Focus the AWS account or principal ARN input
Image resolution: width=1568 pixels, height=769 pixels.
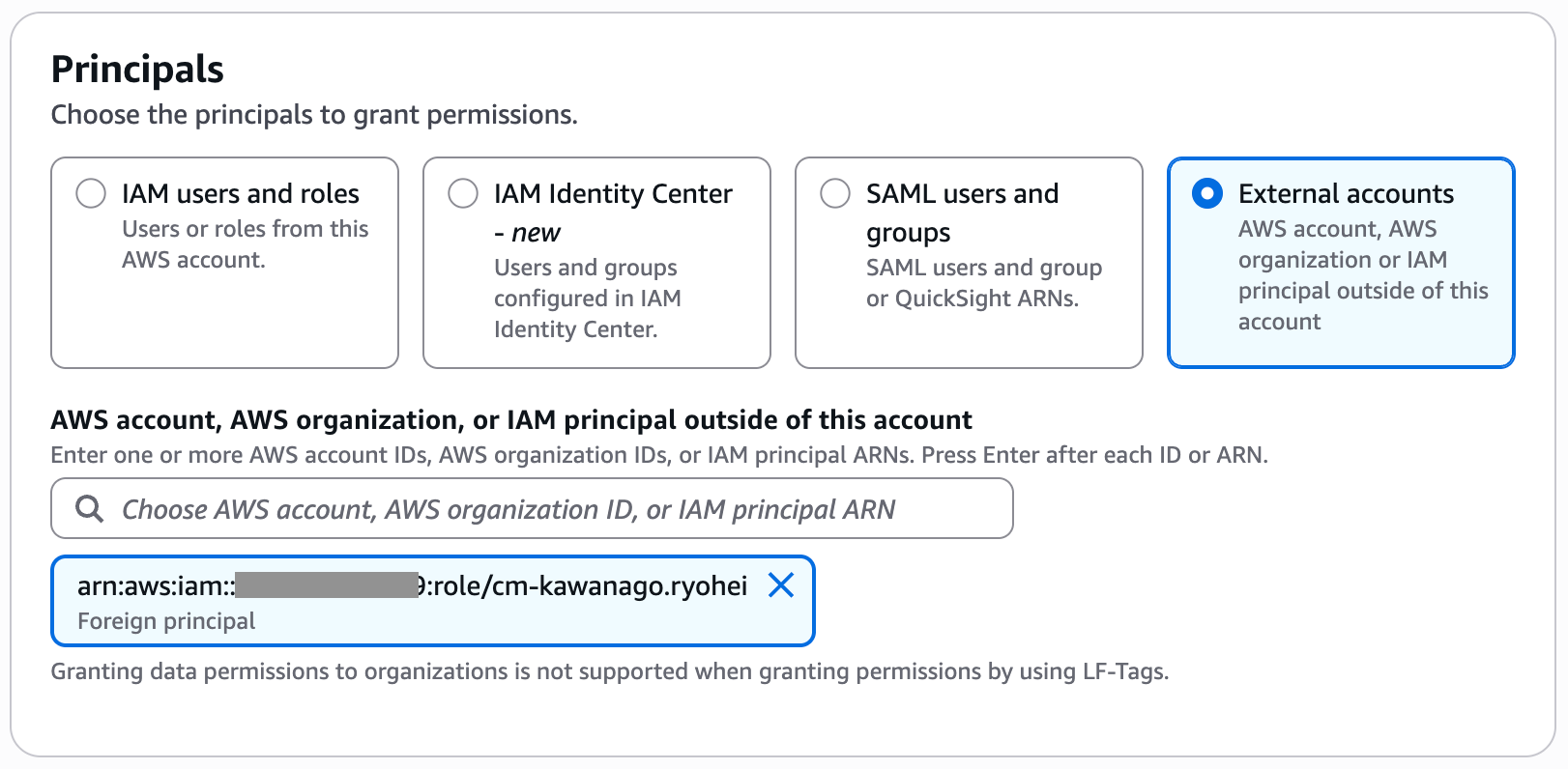click(532, 508)
